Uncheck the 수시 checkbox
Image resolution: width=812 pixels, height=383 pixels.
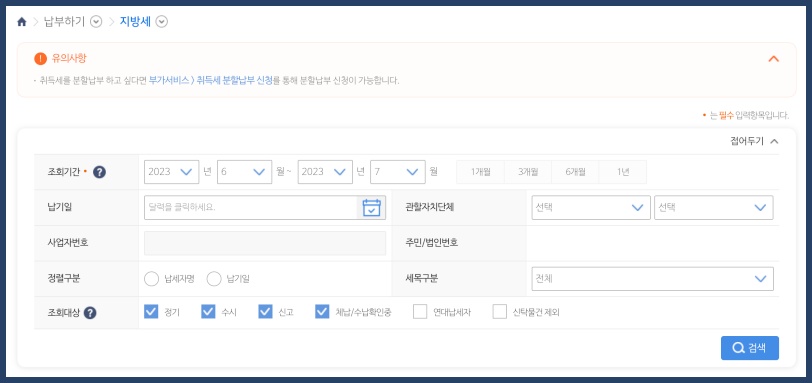click(x=208, y=312)
